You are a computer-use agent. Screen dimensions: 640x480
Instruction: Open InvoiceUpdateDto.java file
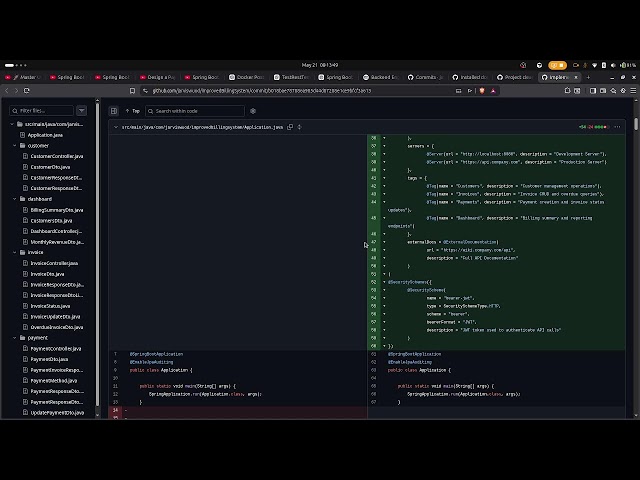coord(56,316)
